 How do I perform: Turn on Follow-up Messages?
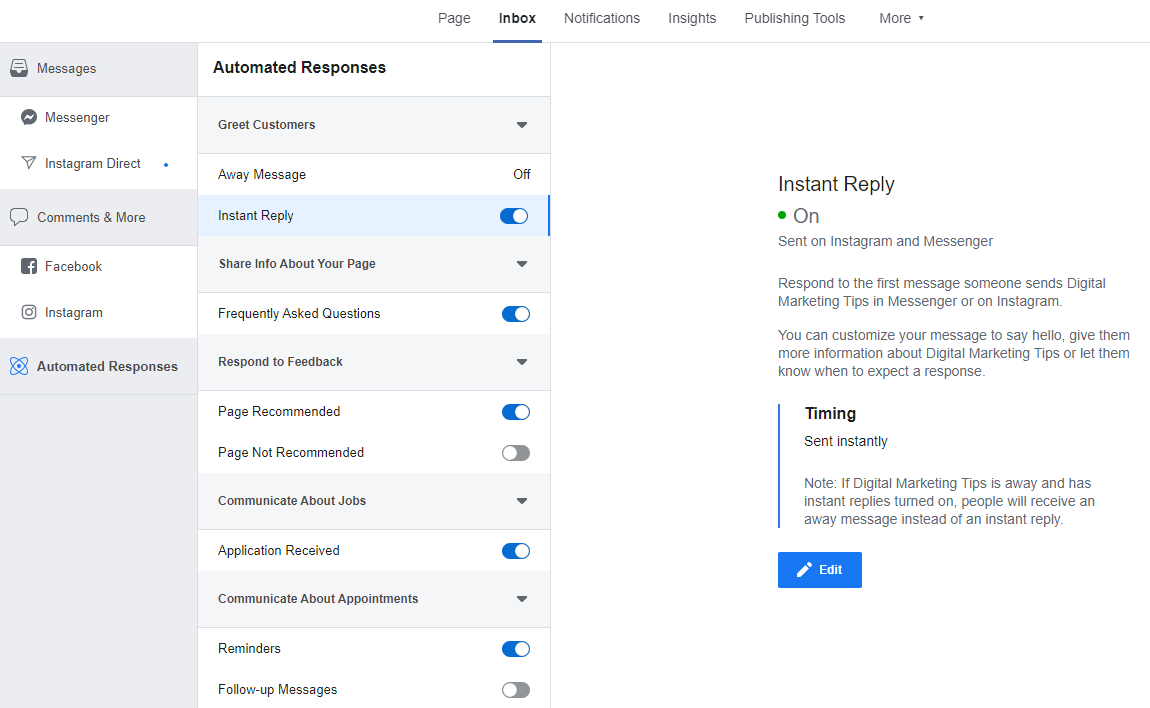(x=516, y=689)
